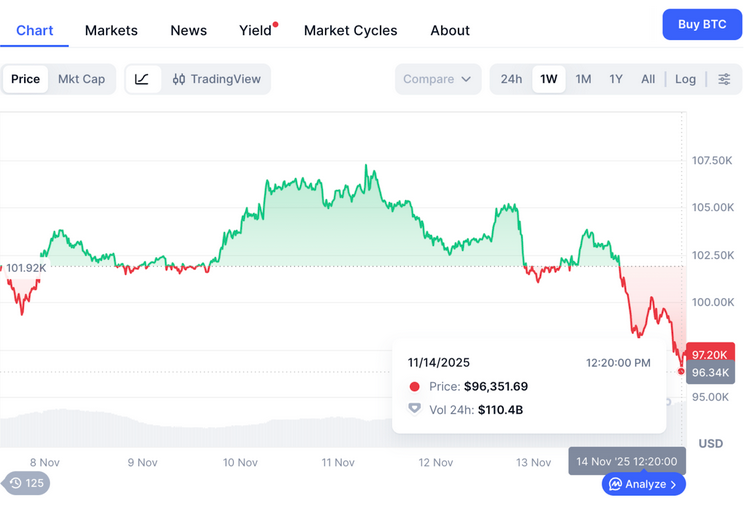The height and width of the screenshot is (514, 745).
Task: Select the 24h time range
Action: 511,79
